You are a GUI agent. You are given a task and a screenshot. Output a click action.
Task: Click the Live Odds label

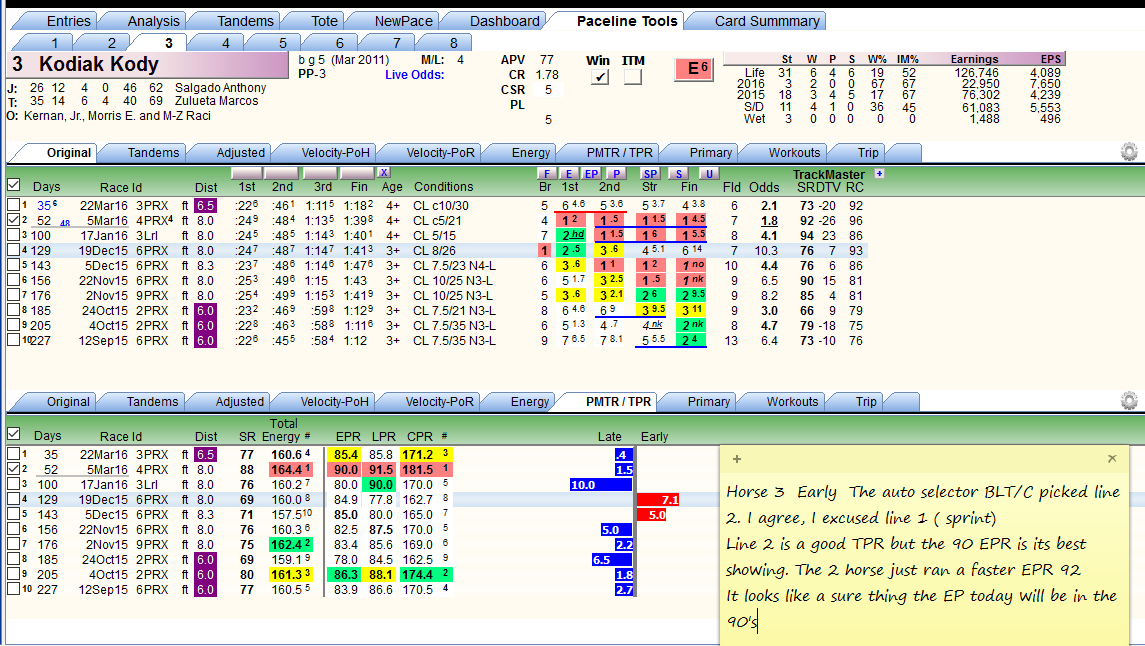415,74
